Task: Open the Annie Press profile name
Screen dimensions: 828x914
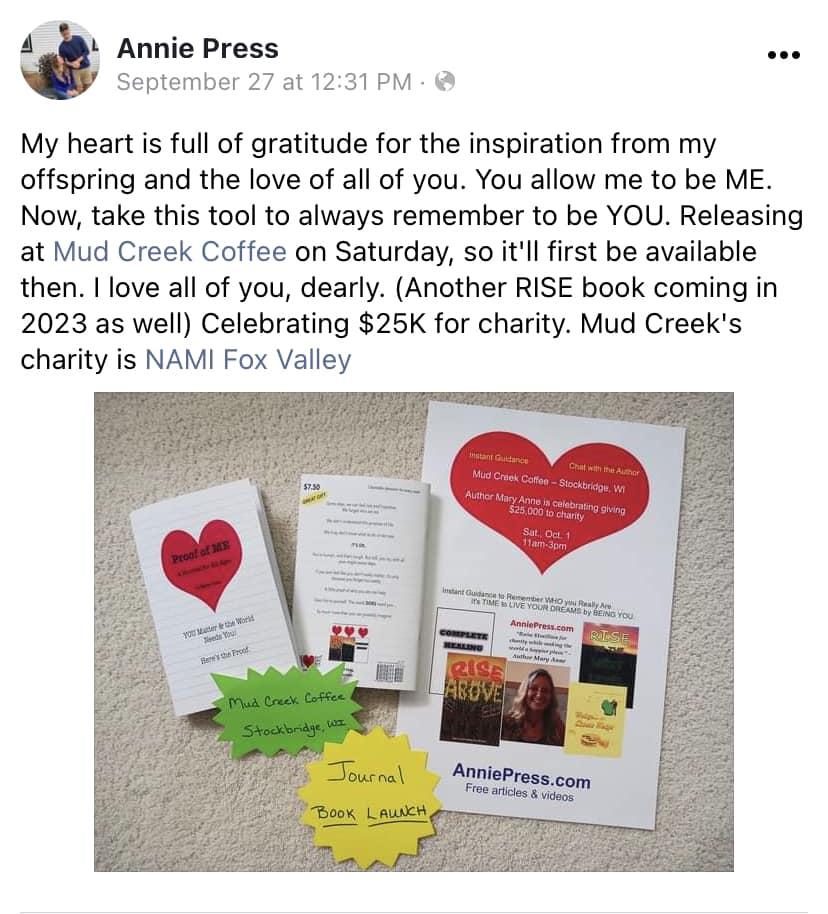Action: click(198, 48)
